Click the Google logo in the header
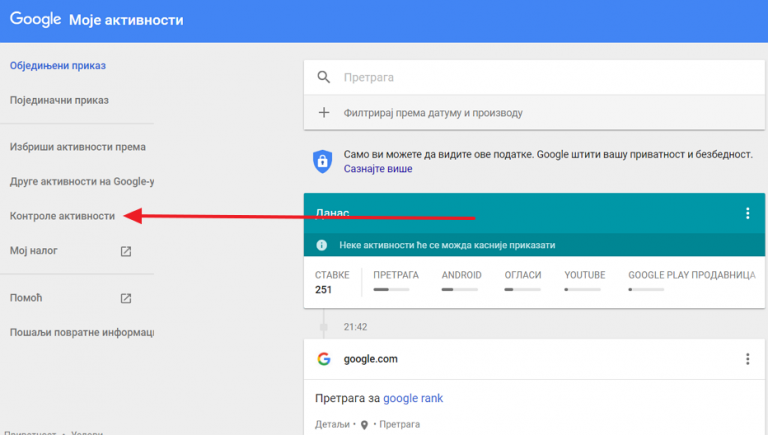Image resolution: width=768 pixels, height=435 pixels. [x=35, y=20]
